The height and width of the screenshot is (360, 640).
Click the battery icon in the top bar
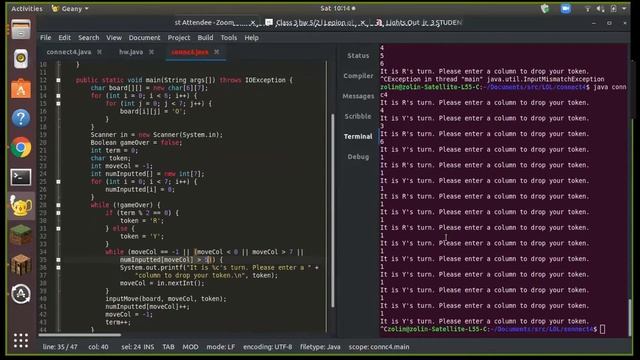tap(613, 9)
